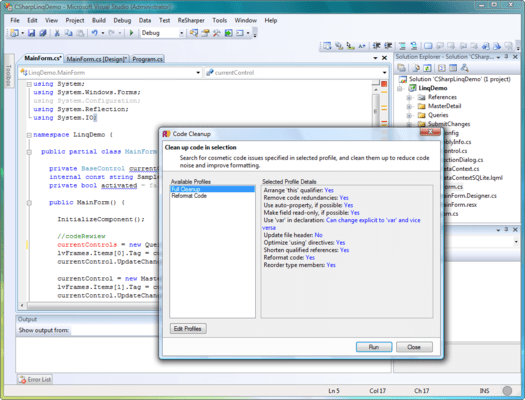Click the Edit Profiles button
Image resolution: width=525 pixels, height=400 pixels.
(188, 329)
